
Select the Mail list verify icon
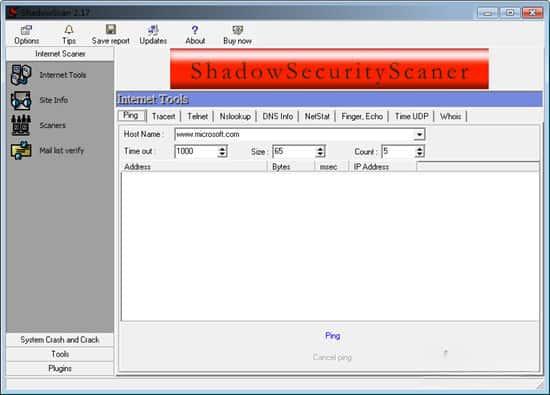(21, 150)
